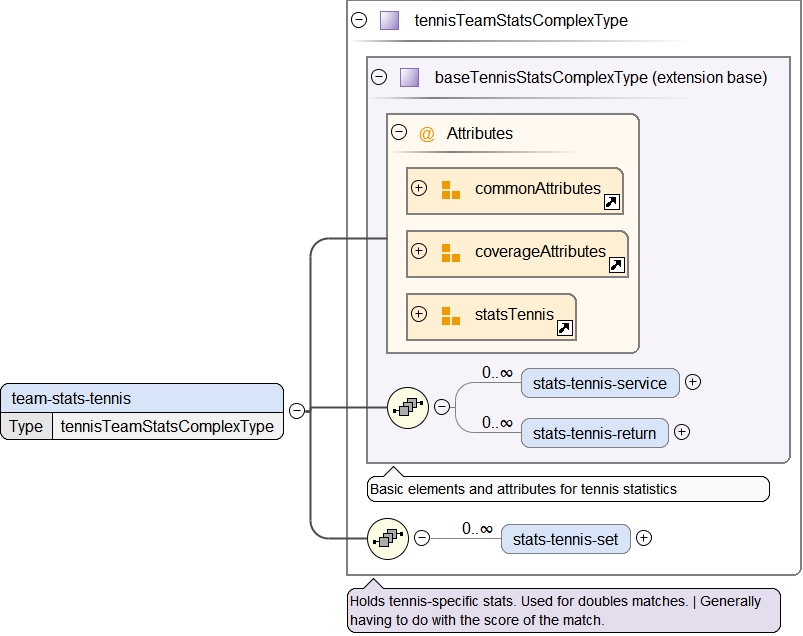Open commonAttributes reference link arrow
Image resolution: width=803 pixels, height=636 pixels.
click(x=611, y=202)
